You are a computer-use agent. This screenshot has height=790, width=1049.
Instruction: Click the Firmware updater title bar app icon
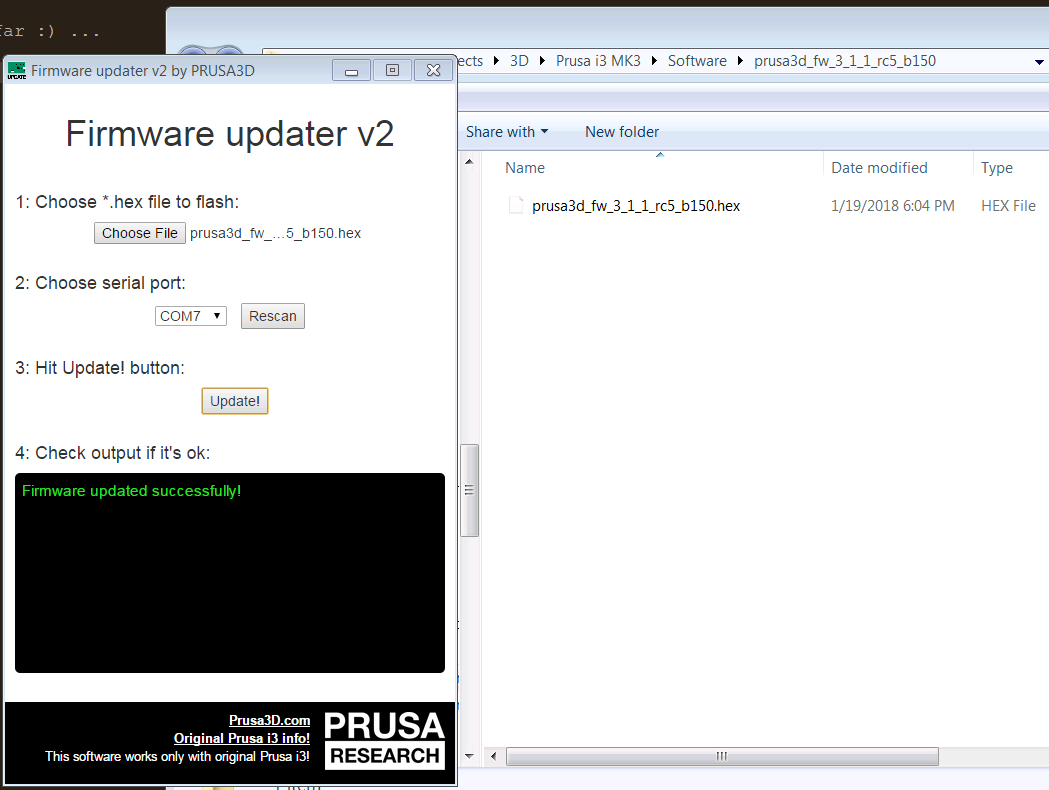16,70
